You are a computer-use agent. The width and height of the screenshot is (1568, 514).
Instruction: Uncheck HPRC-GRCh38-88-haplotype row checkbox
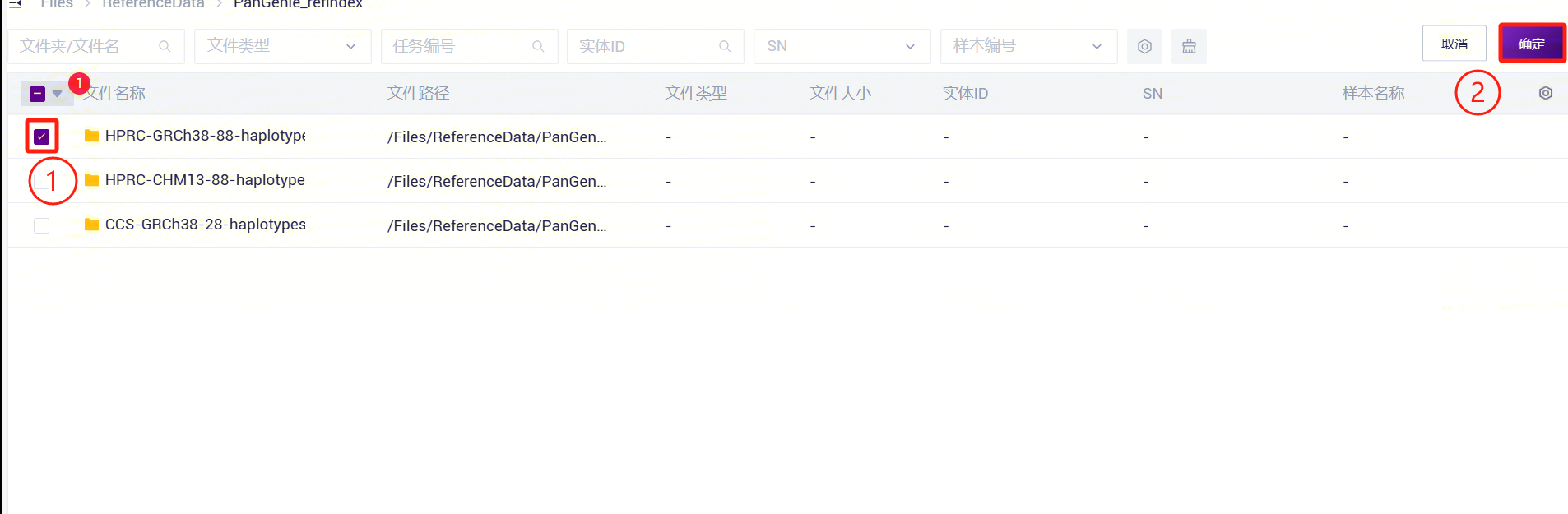(42, 137)
